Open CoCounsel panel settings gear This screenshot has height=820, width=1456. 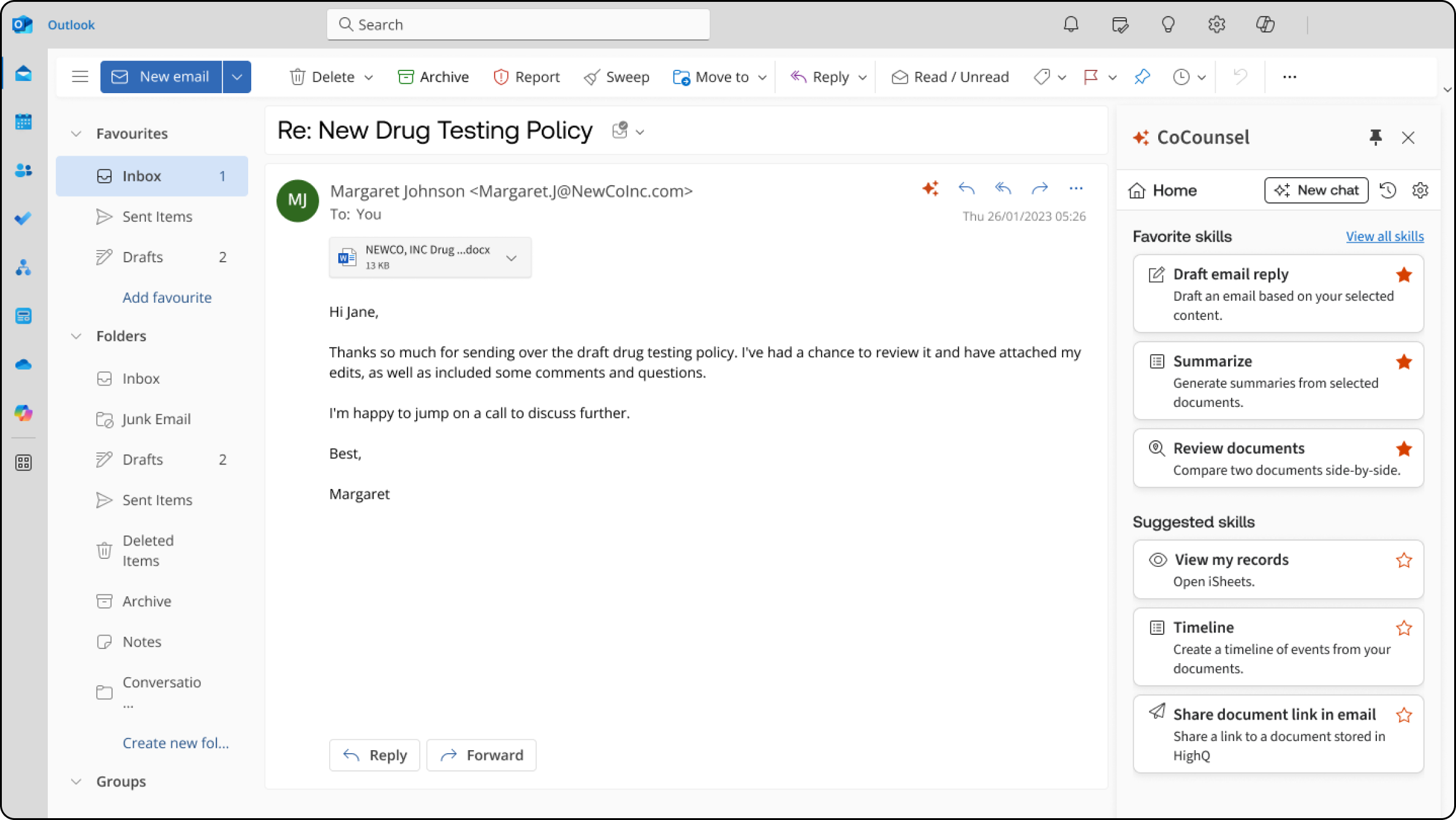coord(1420,191)
